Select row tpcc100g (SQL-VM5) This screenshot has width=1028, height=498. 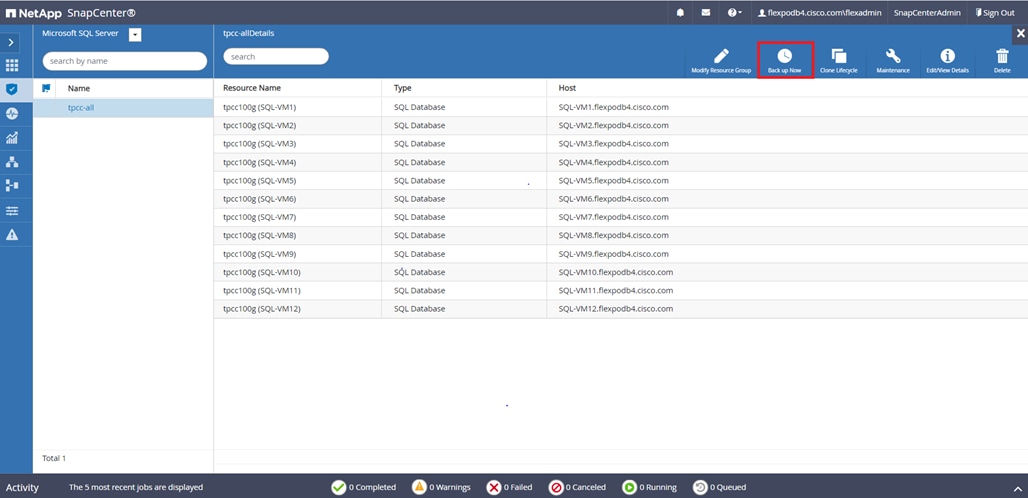point(620,180)
